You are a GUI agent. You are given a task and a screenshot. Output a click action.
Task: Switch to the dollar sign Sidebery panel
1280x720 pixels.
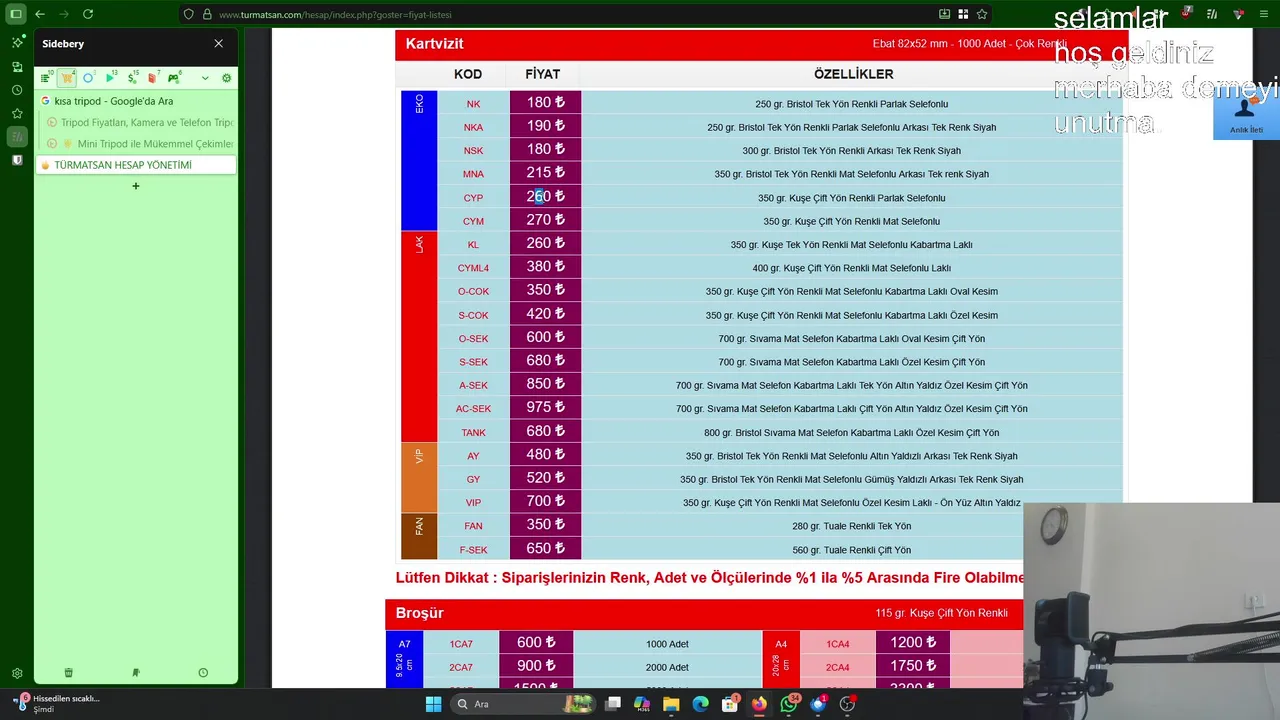coord(132,77)
